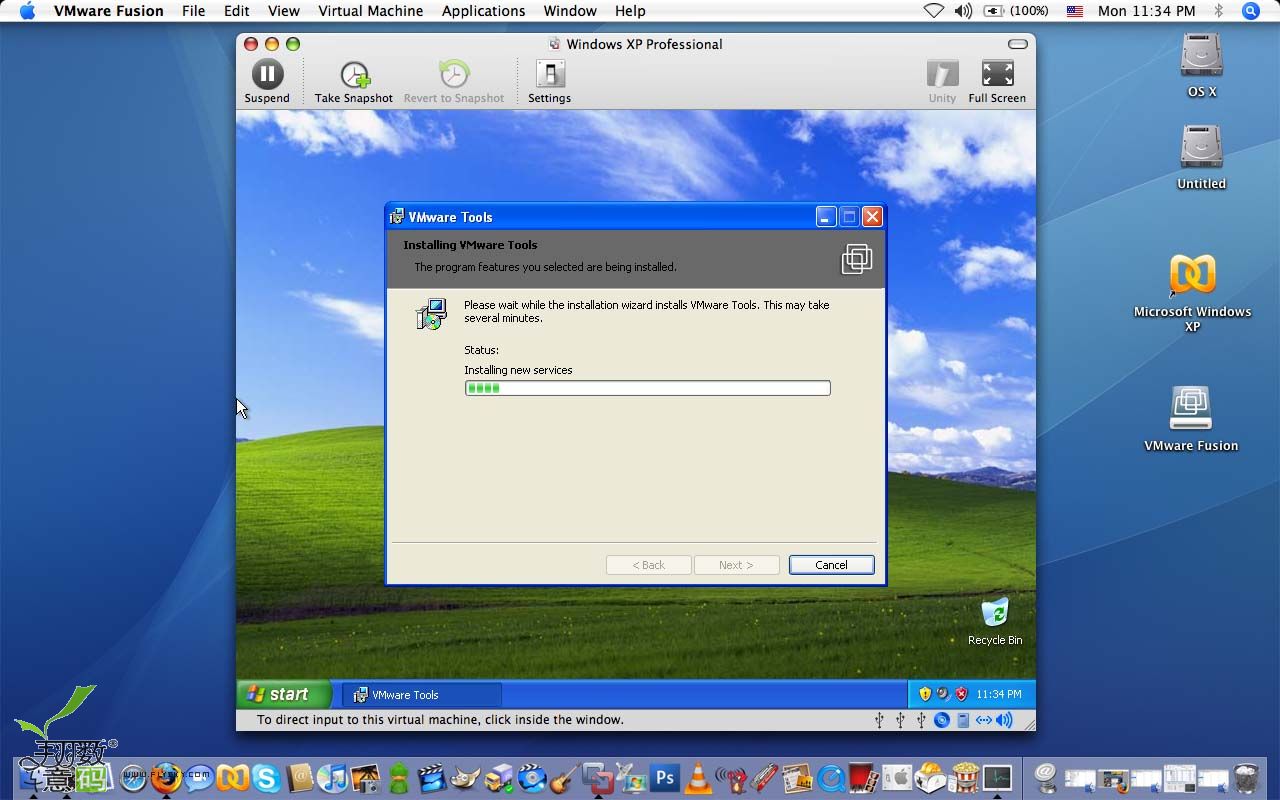Open Spotlight search
1280x800 pixels.
(1250, 11)
